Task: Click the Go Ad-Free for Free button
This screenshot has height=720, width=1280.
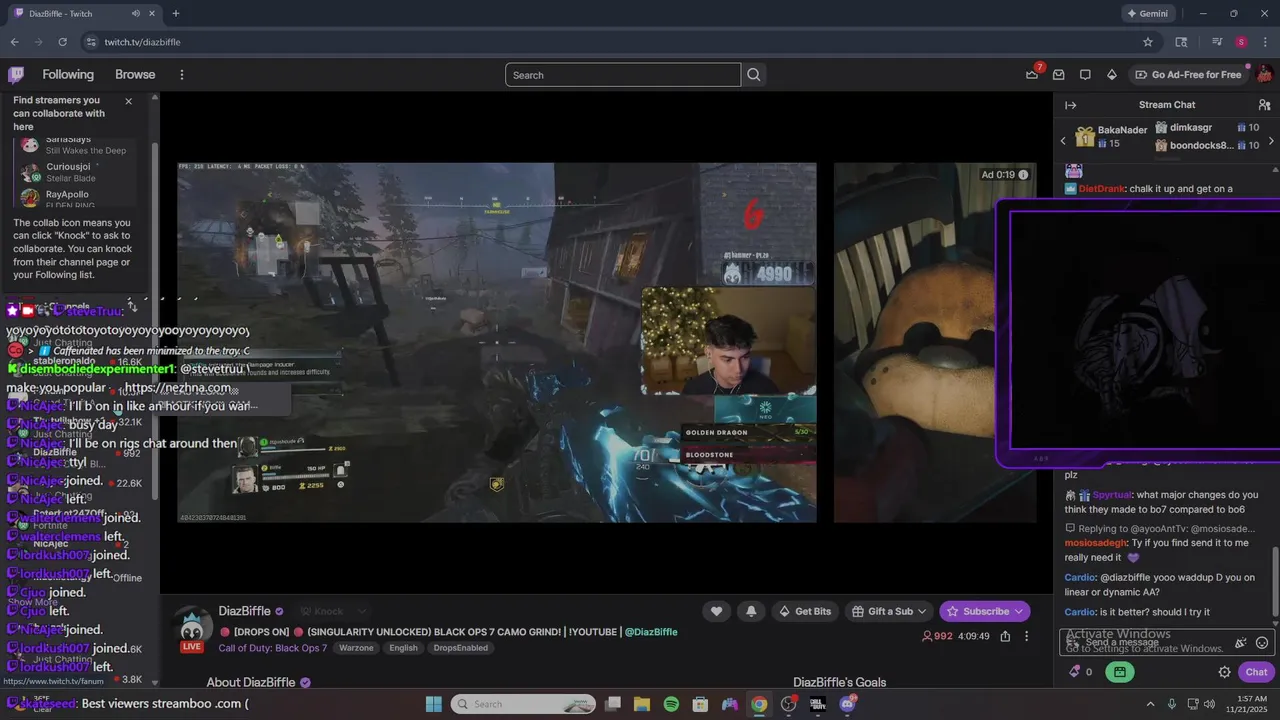Action: 1188,75
